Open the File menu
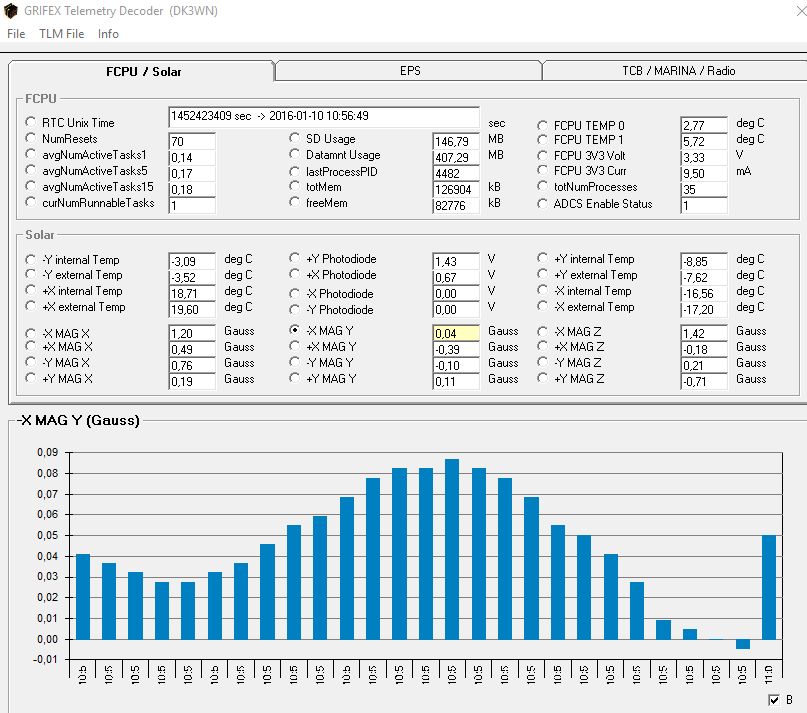Screen dimensions: 807x713 (16, 33)
